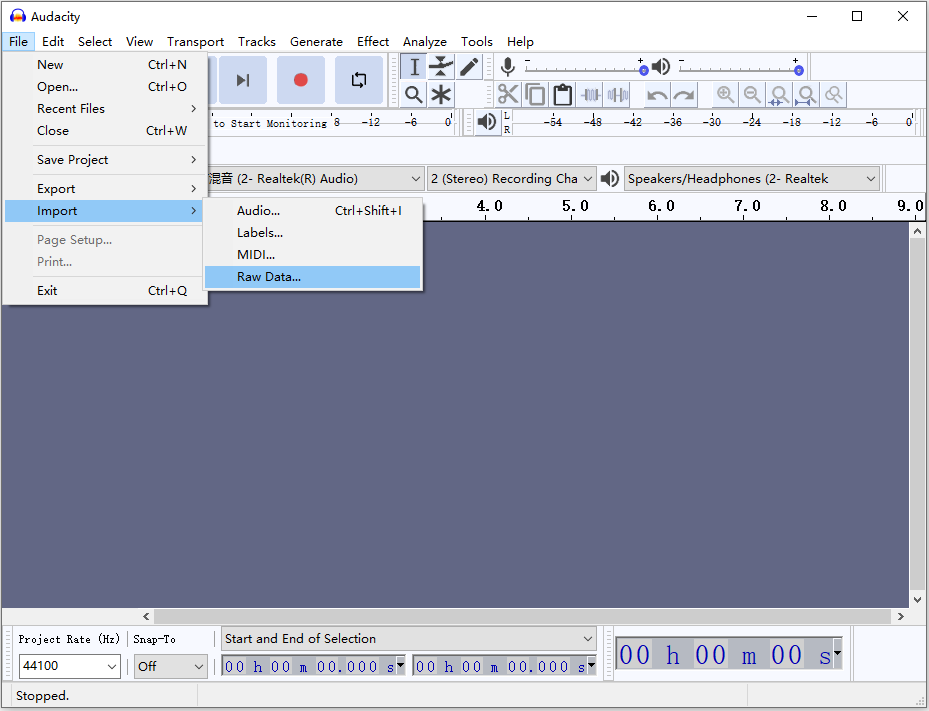The image size is (929, 711).
Task: Click the Paste clipboard icon
Action: (x=562, y=95)
